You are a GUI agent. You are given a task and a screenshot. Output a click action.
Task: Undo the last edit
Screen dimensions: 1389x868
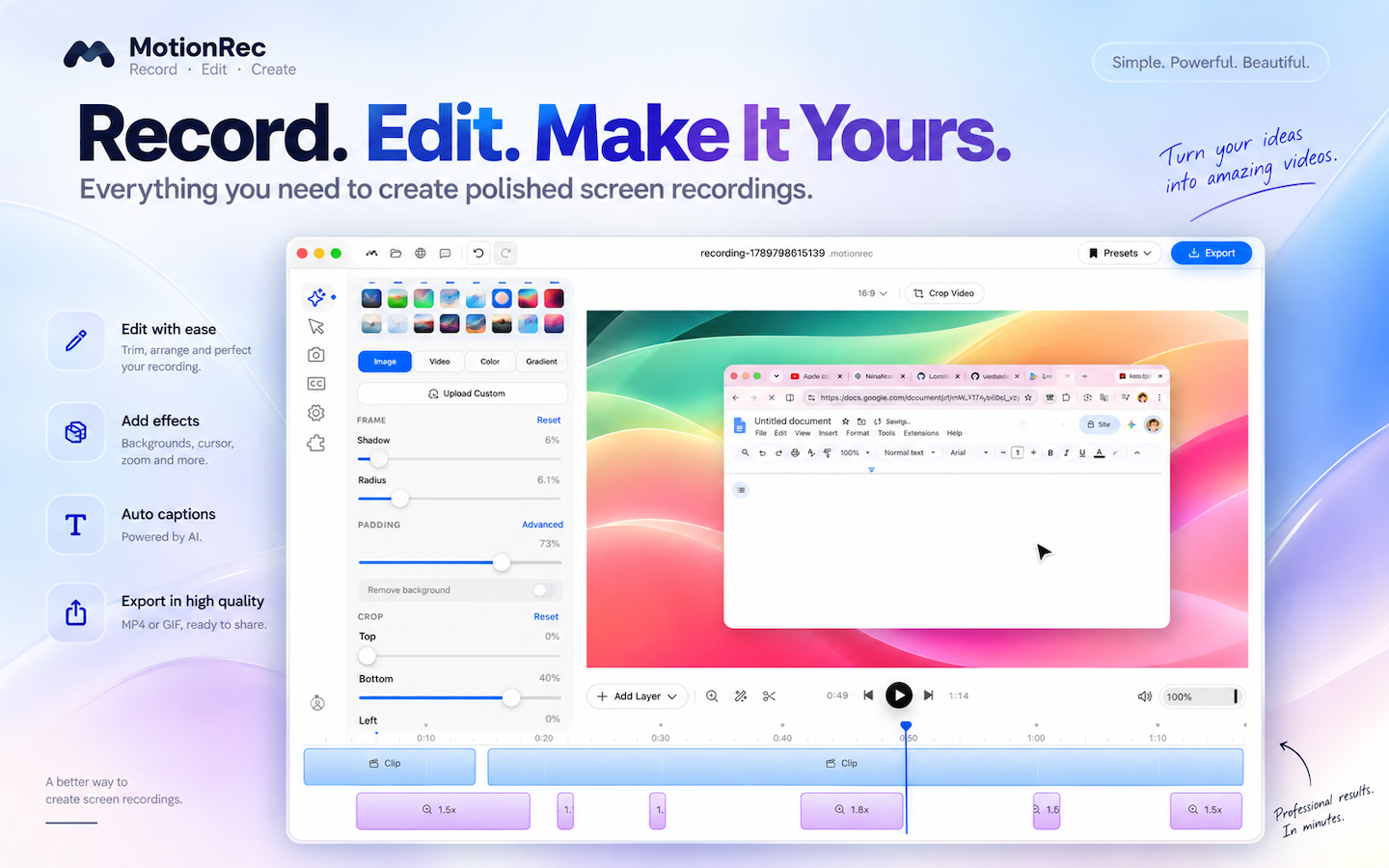click(x=478, y=254)
